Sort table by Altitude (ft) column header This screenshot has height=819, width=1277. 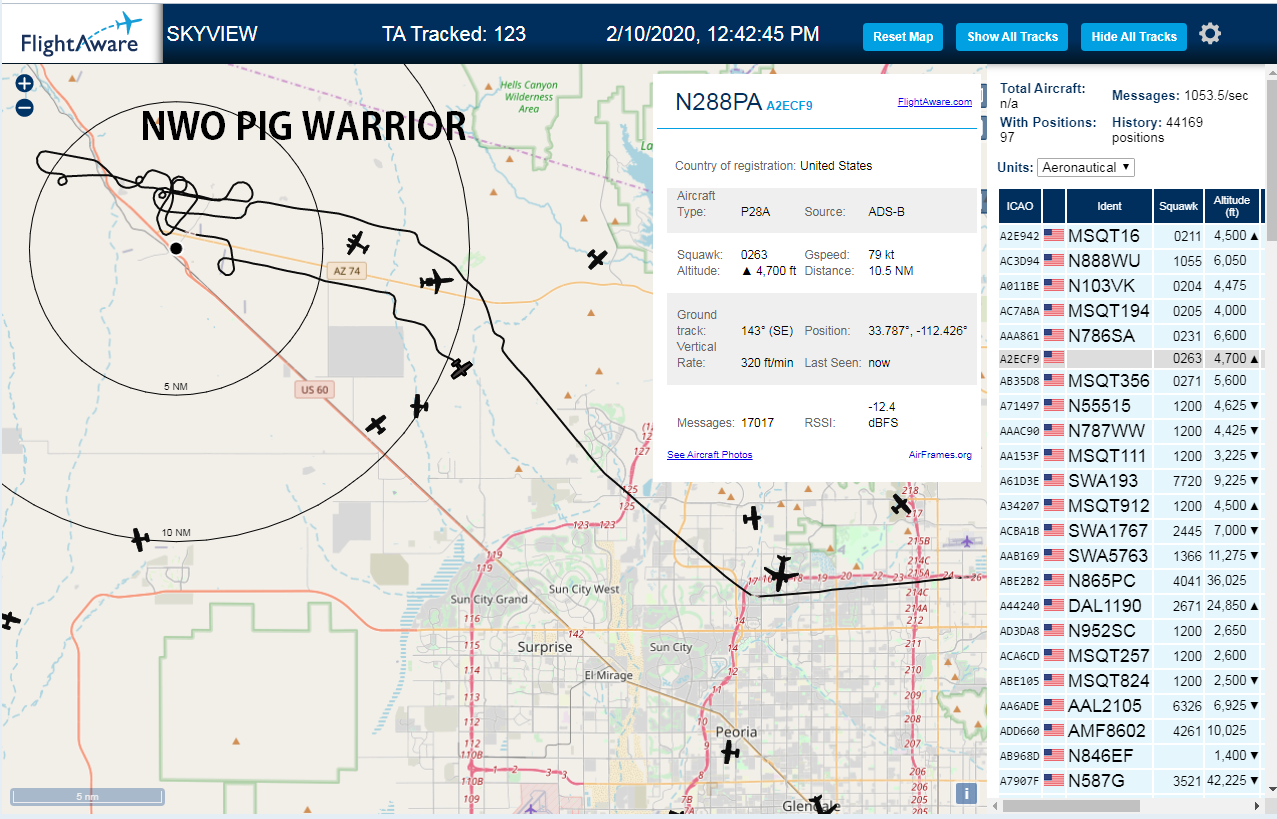tap(1232, 206)
